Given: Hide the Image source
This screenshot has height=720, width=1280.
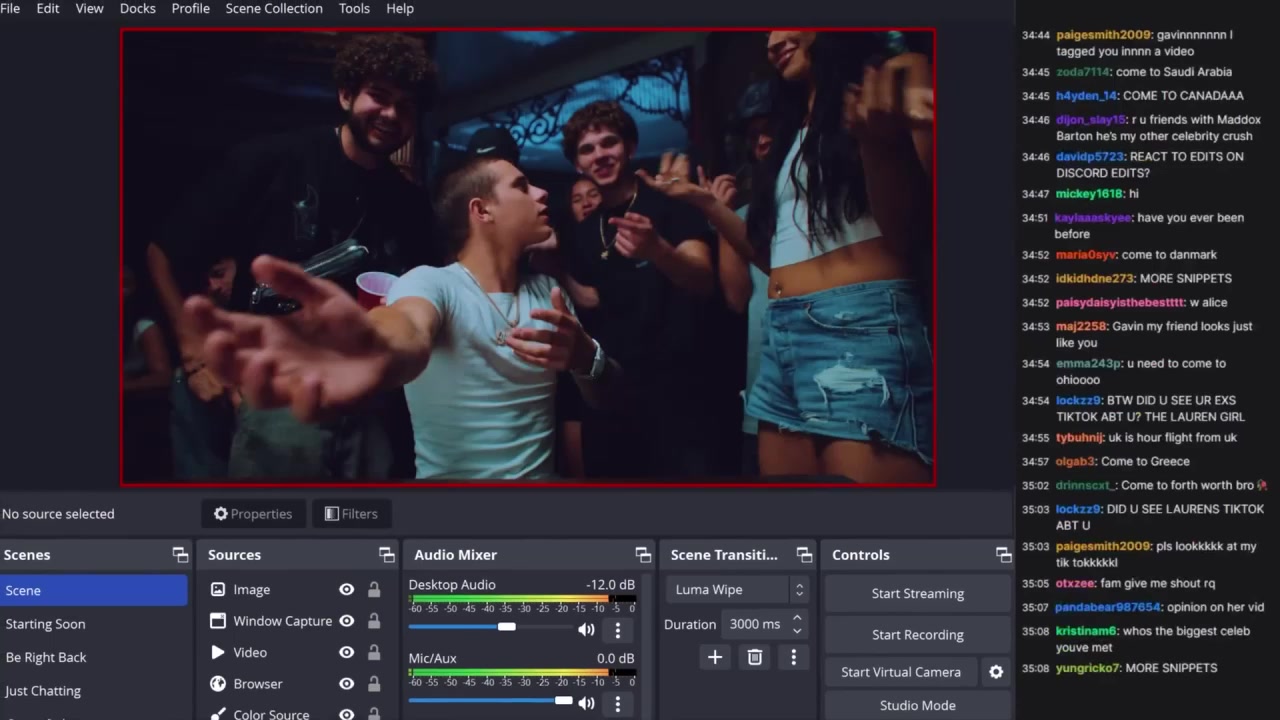Looking at the screenshot, I should 346,590.
